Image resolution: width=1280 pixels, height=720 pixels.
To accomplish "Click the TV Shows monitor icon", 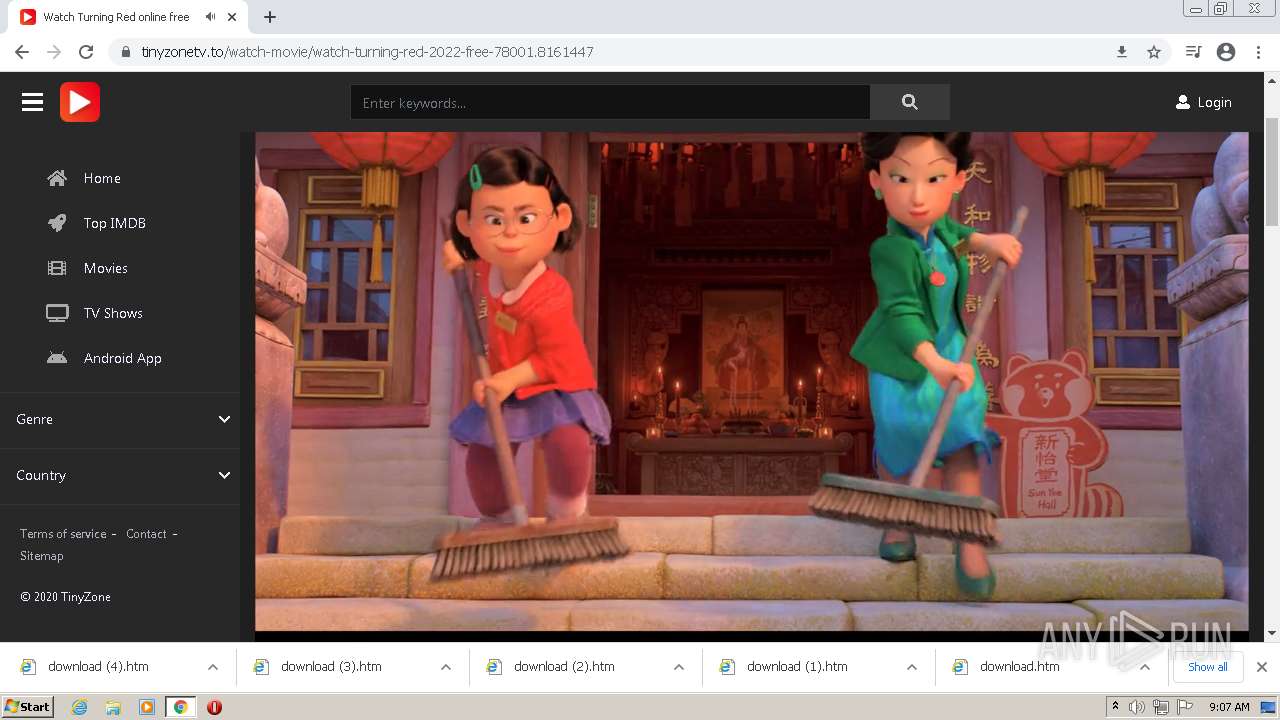I will point(57,313).
